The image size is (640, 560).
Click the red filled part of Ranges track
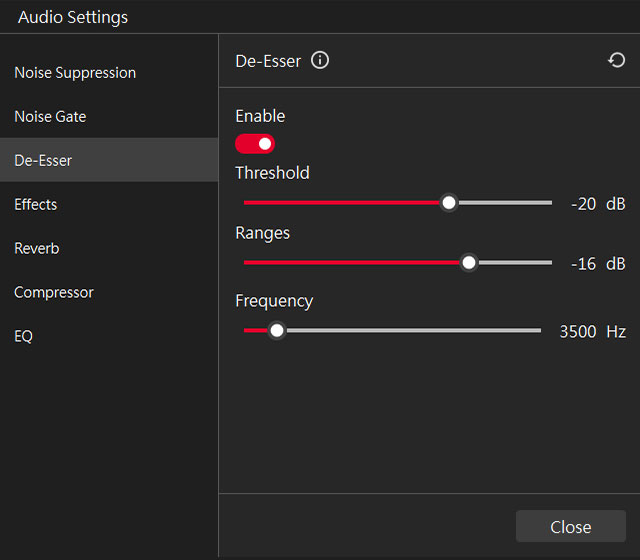point(351,262)
